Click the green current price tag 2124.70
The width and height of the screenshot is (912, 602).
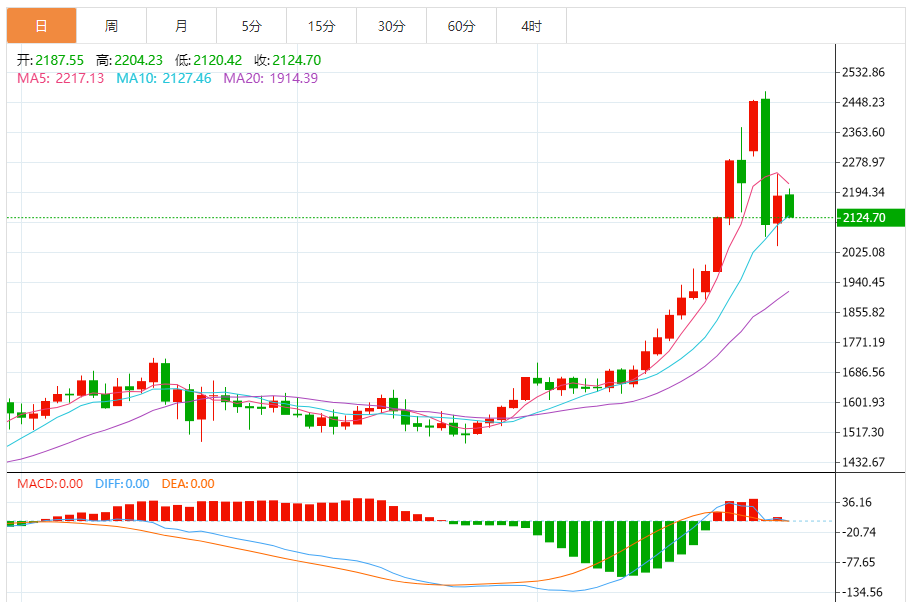(x=872, y=218)
